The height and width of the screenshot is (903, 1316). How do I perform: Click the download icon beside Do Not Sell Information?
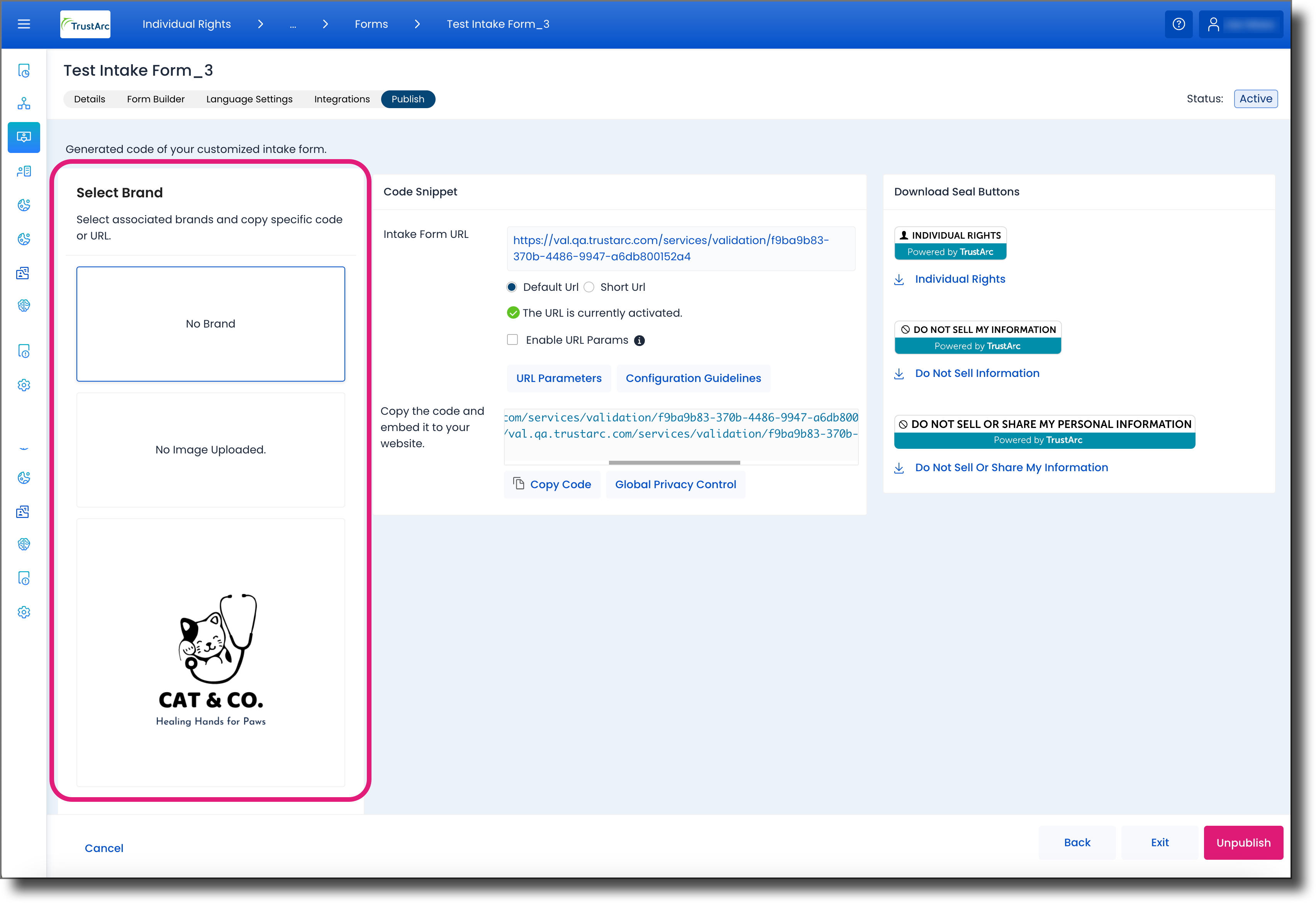pyautogui.click(x=899, y=374)
